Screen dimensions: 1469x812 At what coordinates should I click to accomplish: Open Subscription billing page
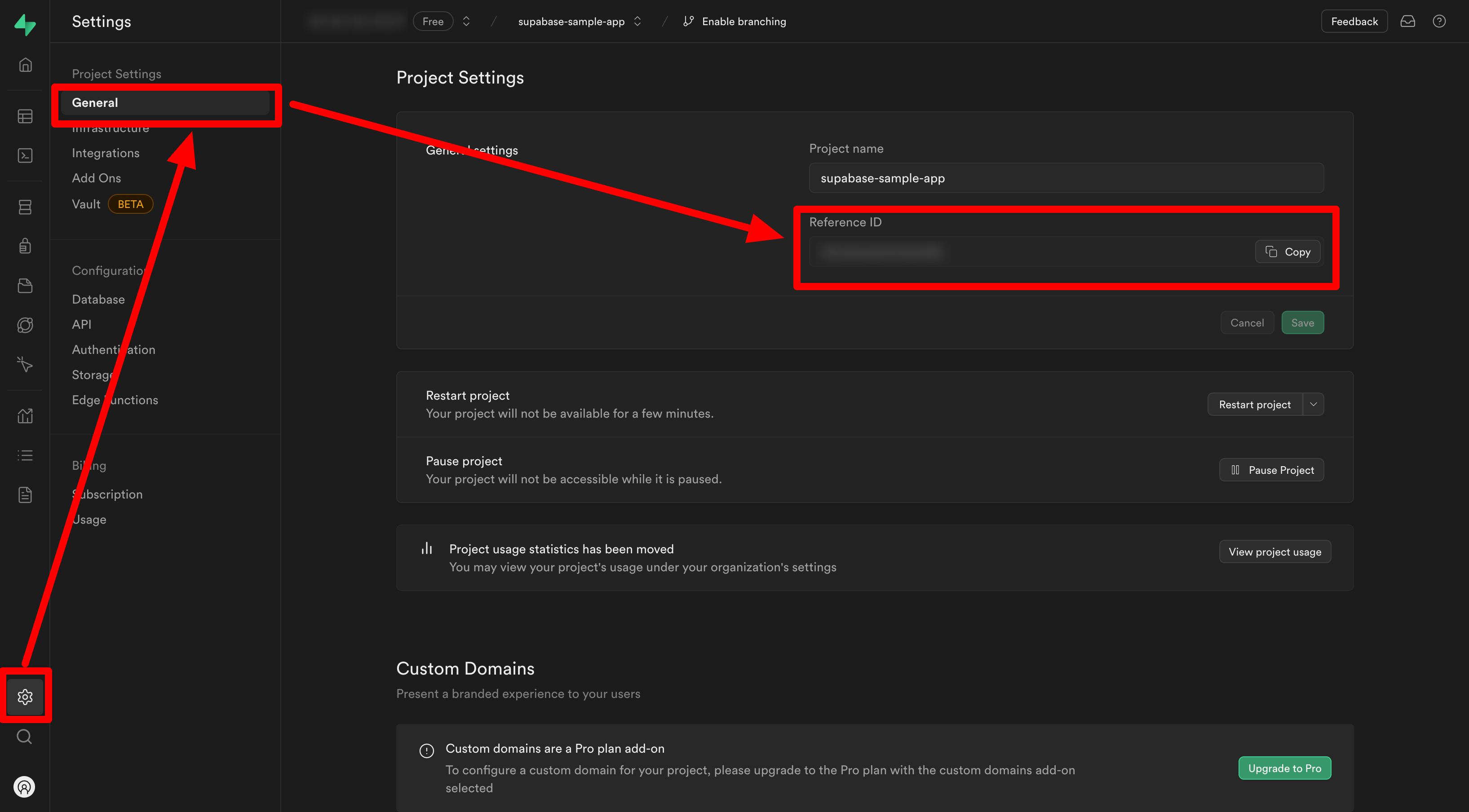pos(107,494)
